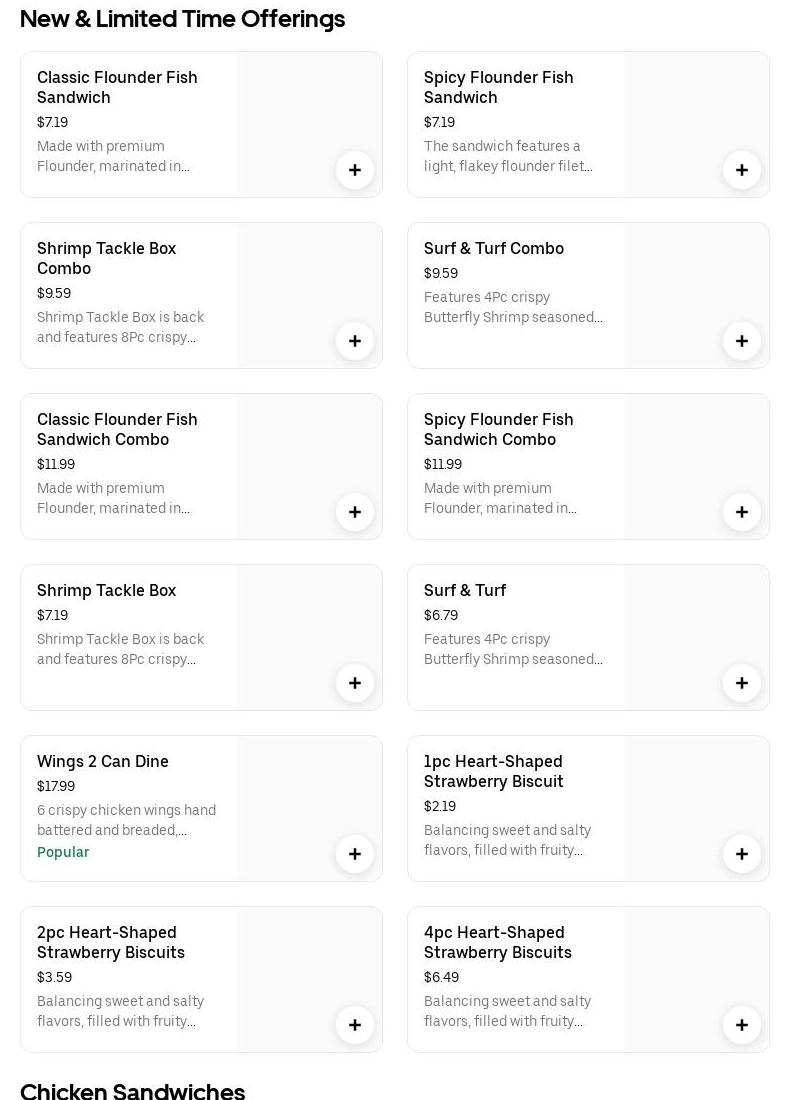Add Classic Flounder Fish Sandwich to cart
This screenshot has width=804, height=1100.
click(x=355, y=170)
